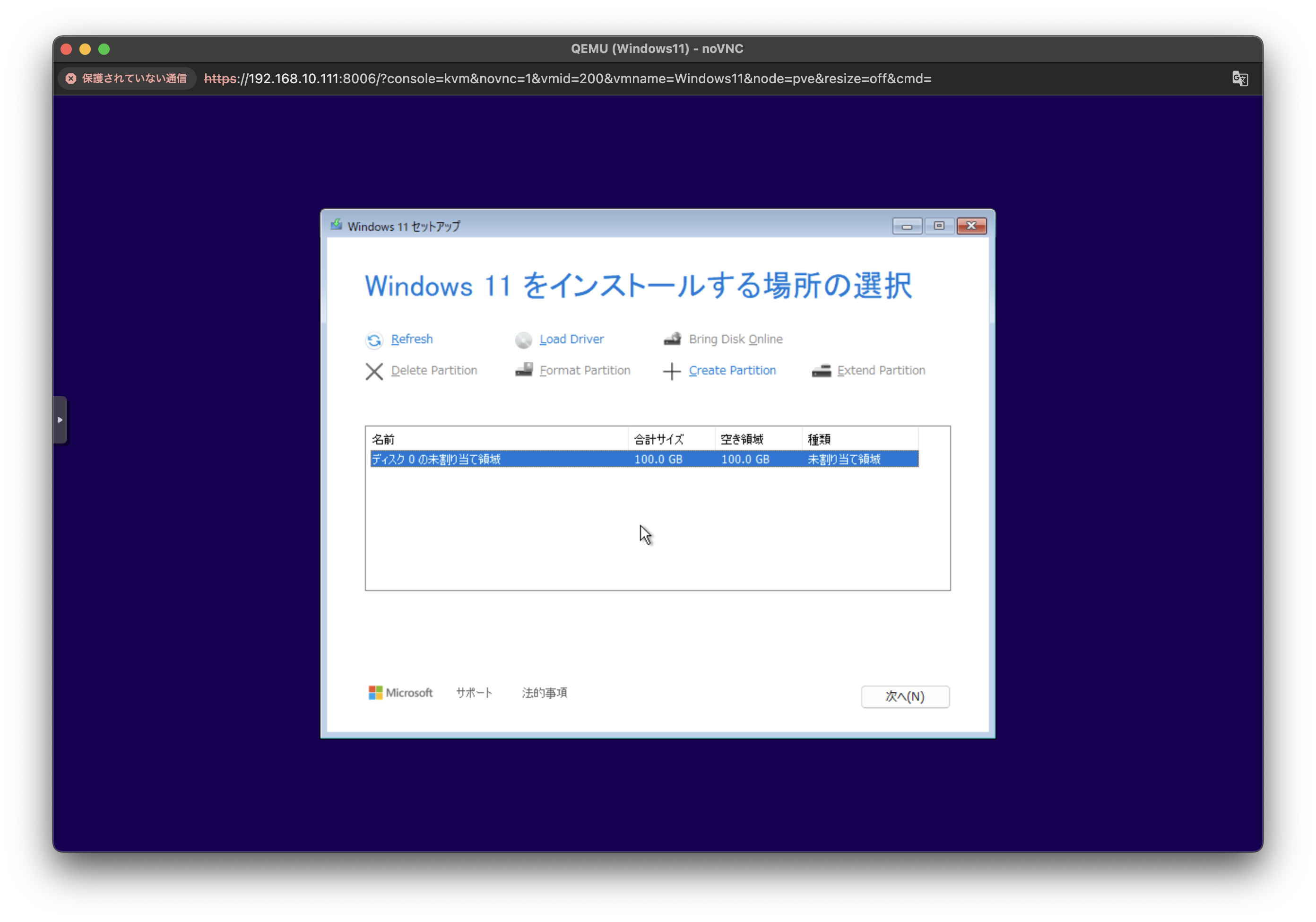Open the サポート support link
Screen dimensions: 1316x922
click(474, 693)
